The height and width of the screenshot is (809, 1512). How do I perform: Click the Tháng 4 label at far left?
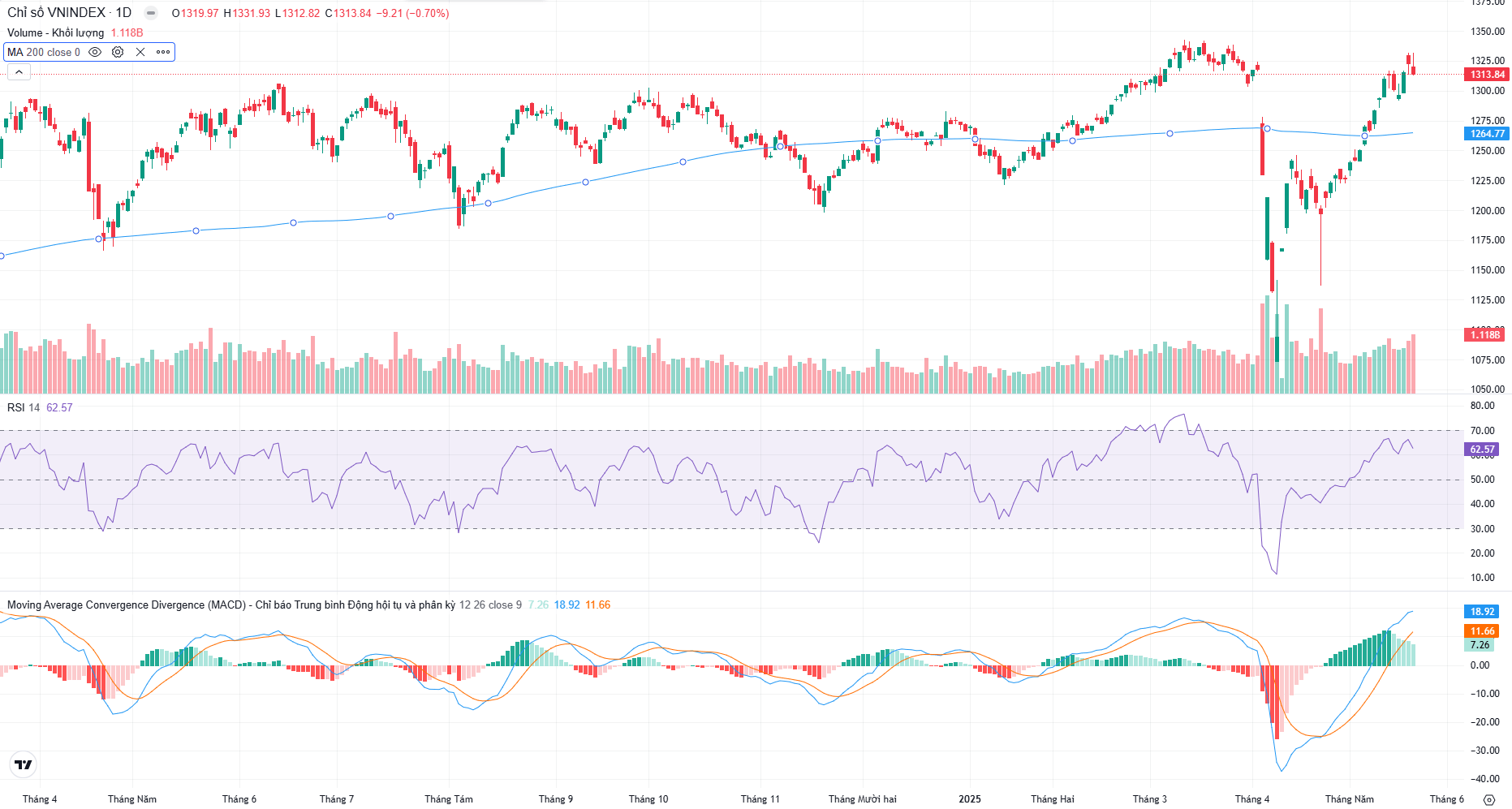pyautogui.click(x=40, y=799)
